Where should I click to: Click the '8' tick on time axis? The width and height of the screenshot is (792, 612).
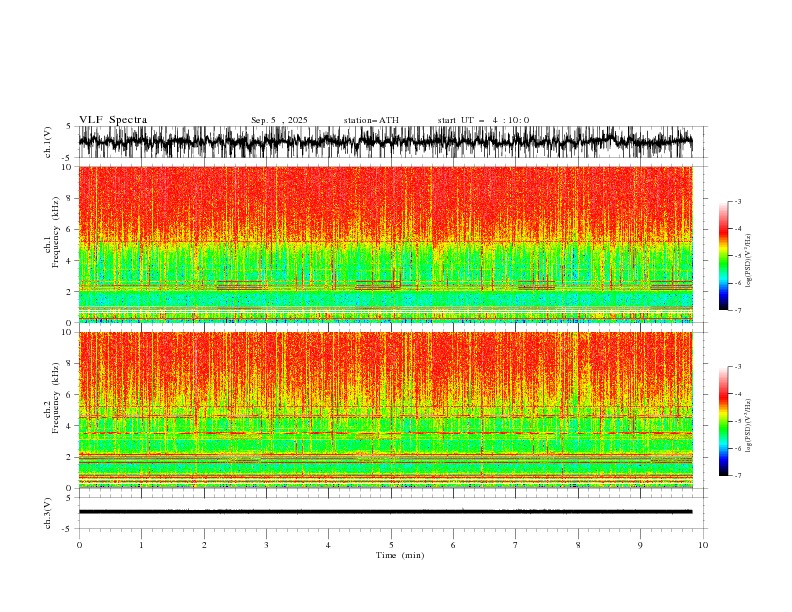tap(578, 545)
